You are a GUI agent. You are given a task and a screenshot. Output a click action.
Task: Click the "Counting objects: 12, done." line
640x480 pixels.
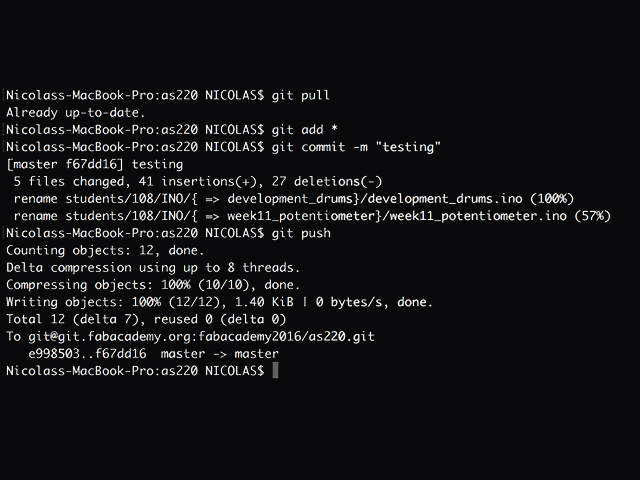click(104, 250)
